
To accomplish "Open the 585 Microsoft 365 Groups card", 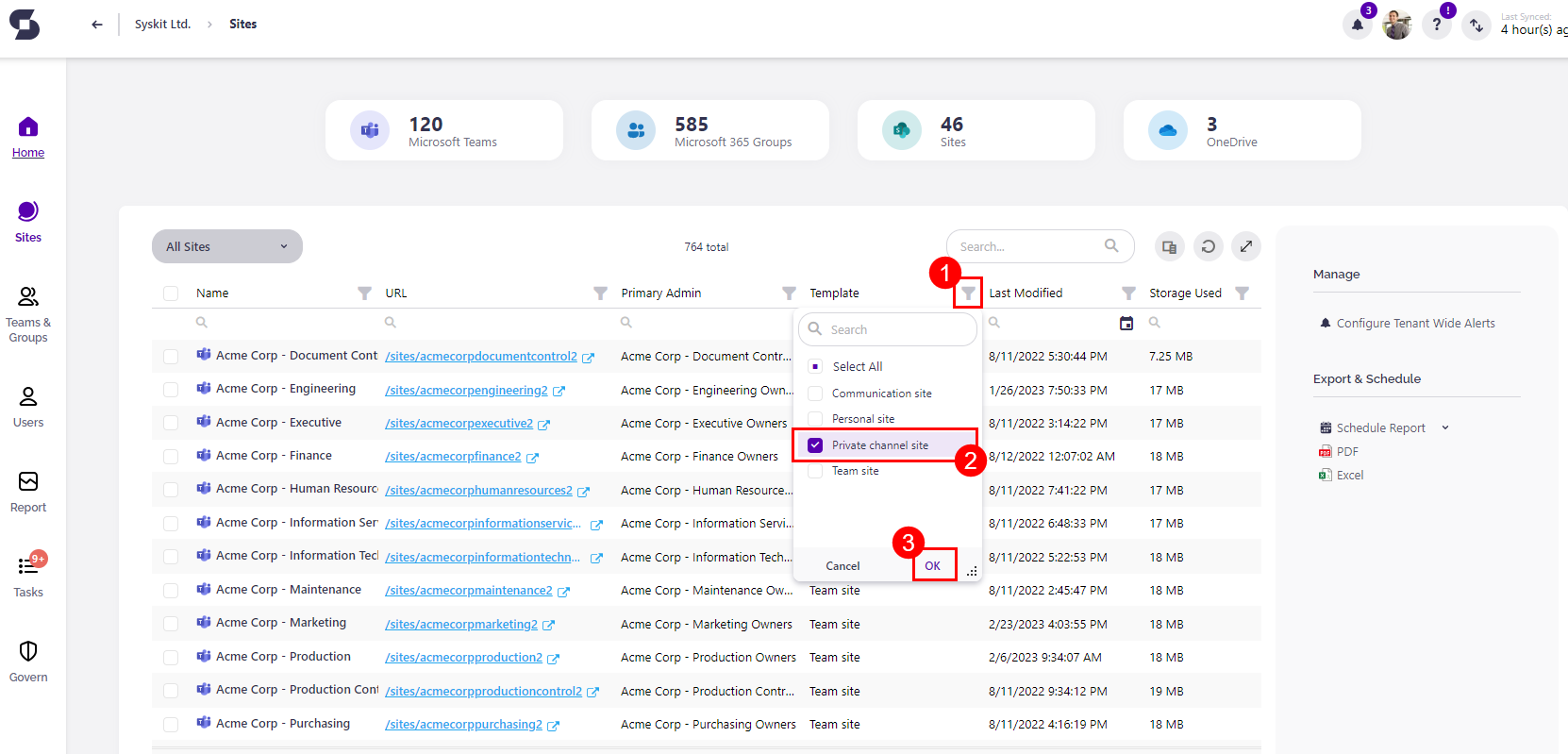I will click(x=710, y=130).
